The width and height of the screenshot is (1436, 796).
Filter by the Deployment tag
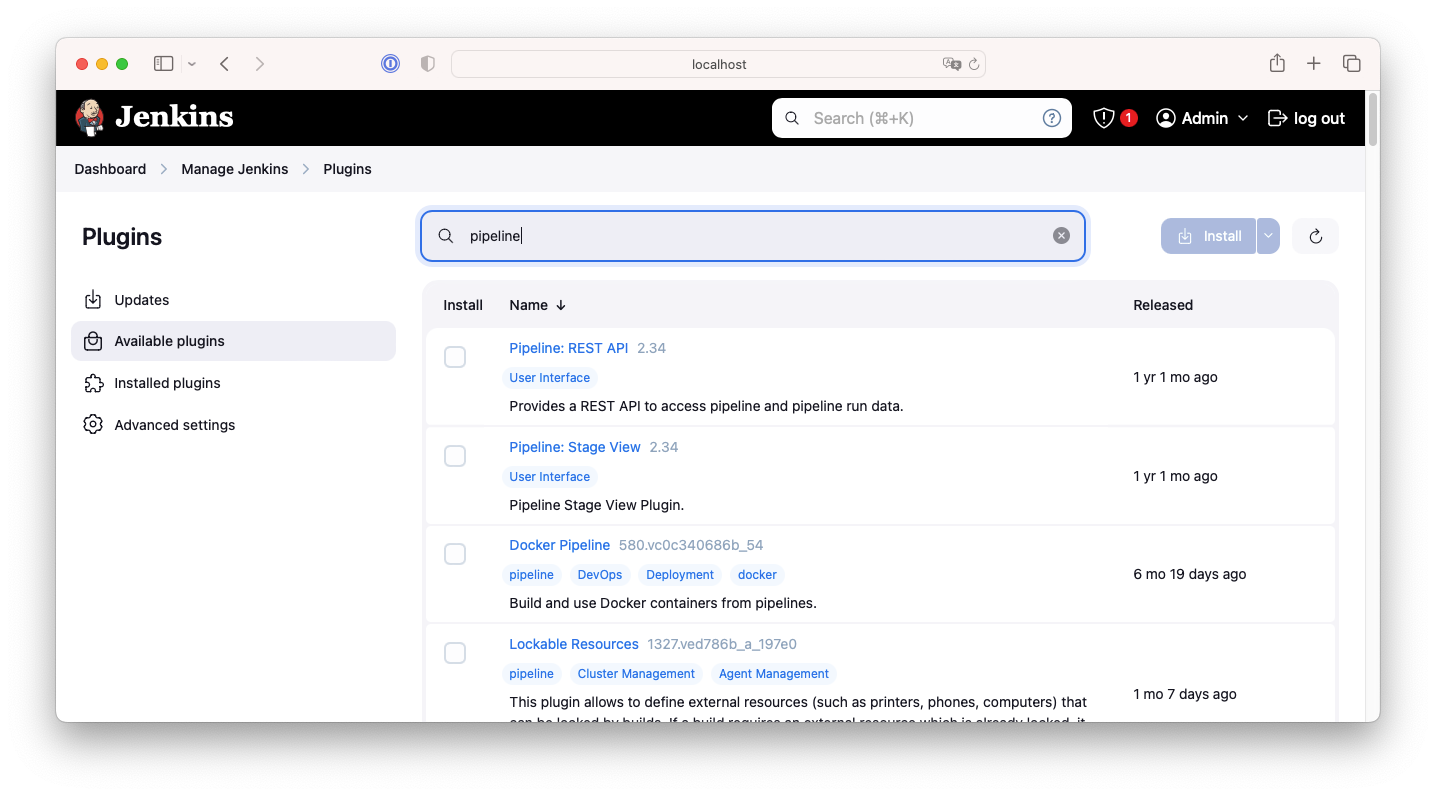680,575
